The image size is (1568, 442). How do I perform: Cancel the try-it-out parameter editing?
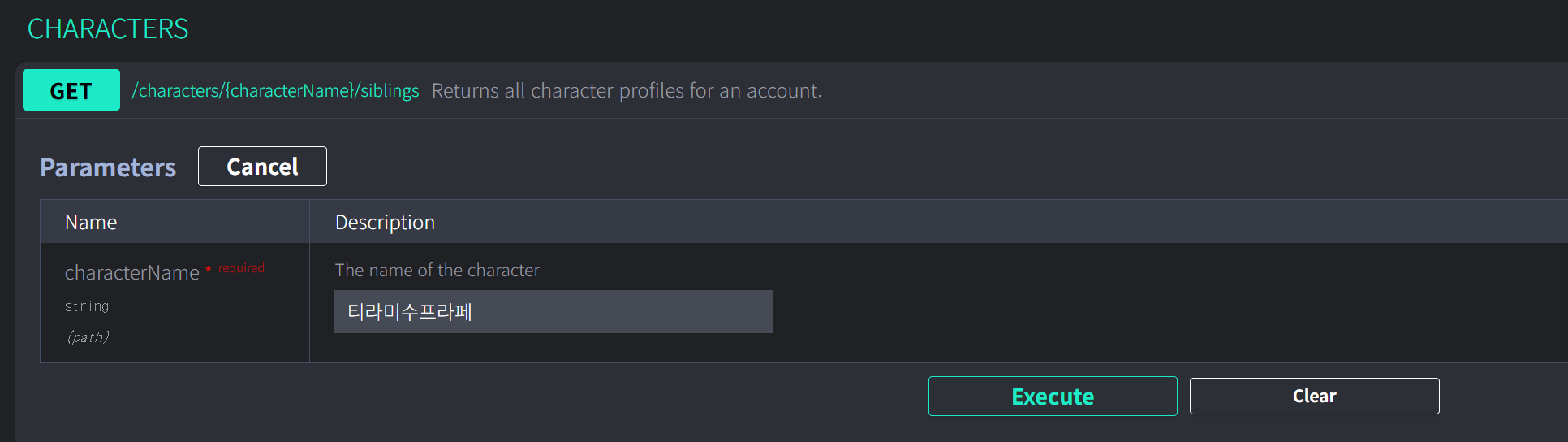point(262,167)
